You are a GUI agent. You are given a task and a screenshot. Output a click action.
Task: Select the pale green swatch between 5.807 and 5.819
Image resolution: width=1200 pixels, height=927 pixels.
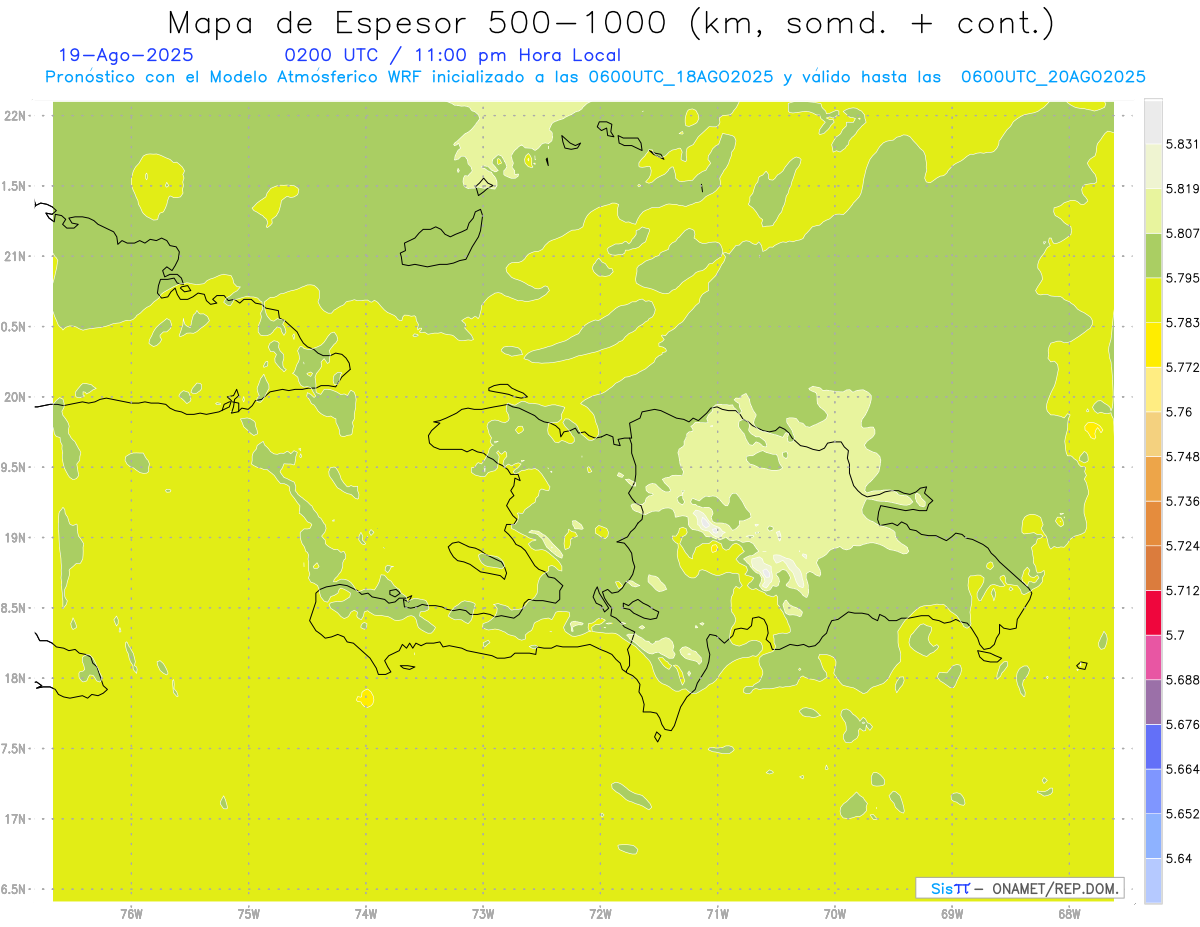(x=1153, y=210)
